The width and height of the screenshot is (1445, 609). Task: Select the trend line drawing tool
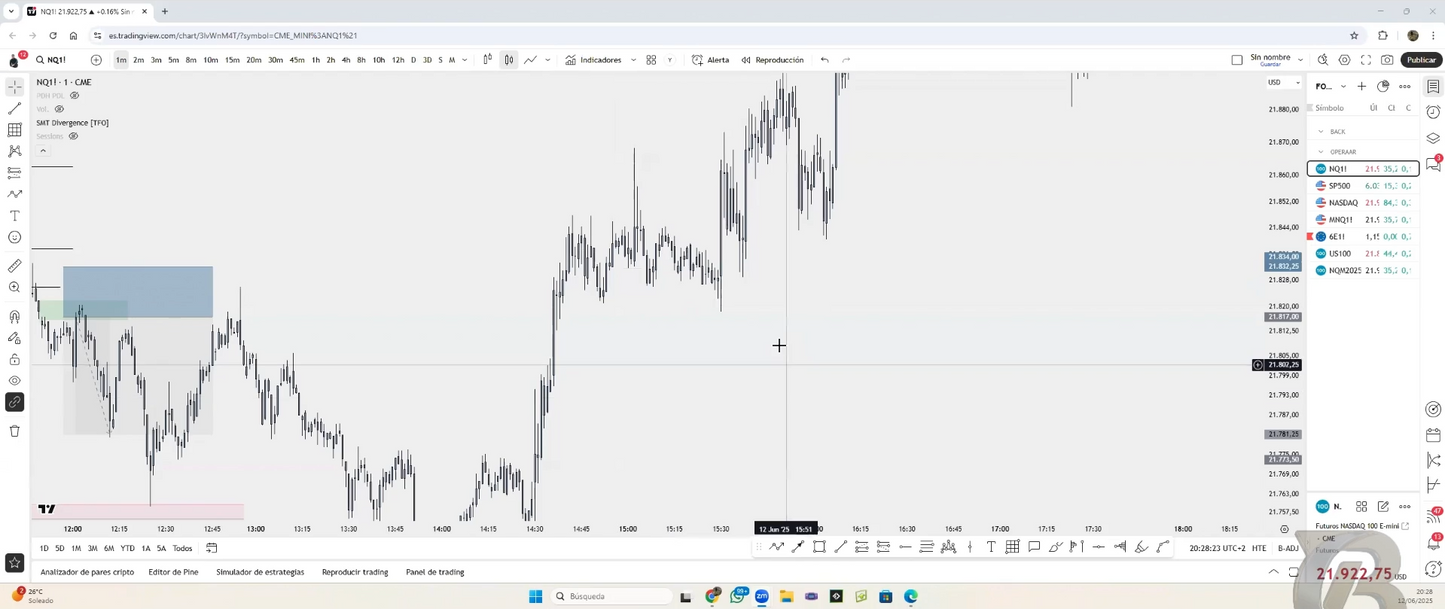point(15,108)
